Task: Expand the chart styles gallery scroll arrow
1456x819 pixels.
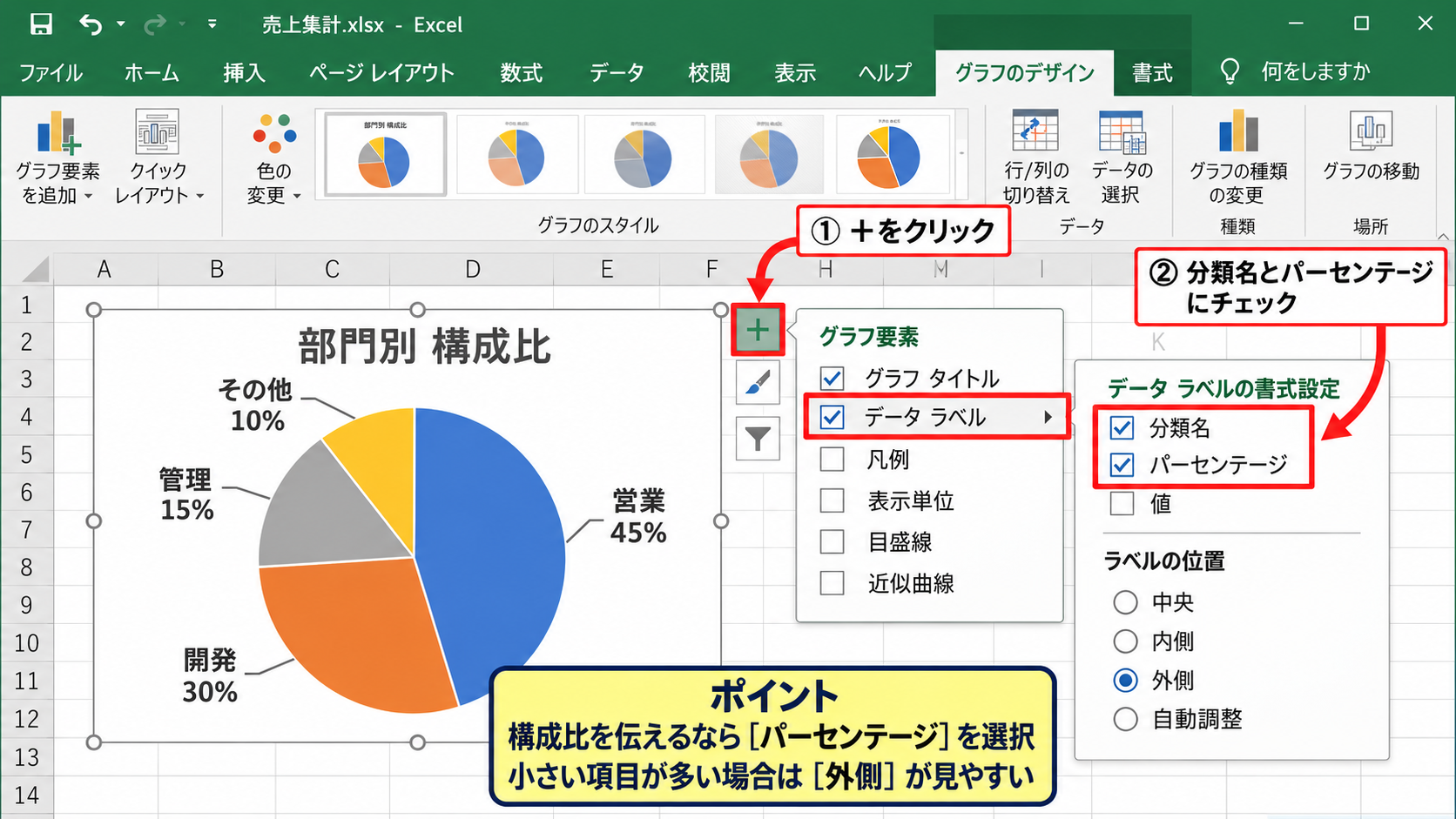Action: point(962,153)
